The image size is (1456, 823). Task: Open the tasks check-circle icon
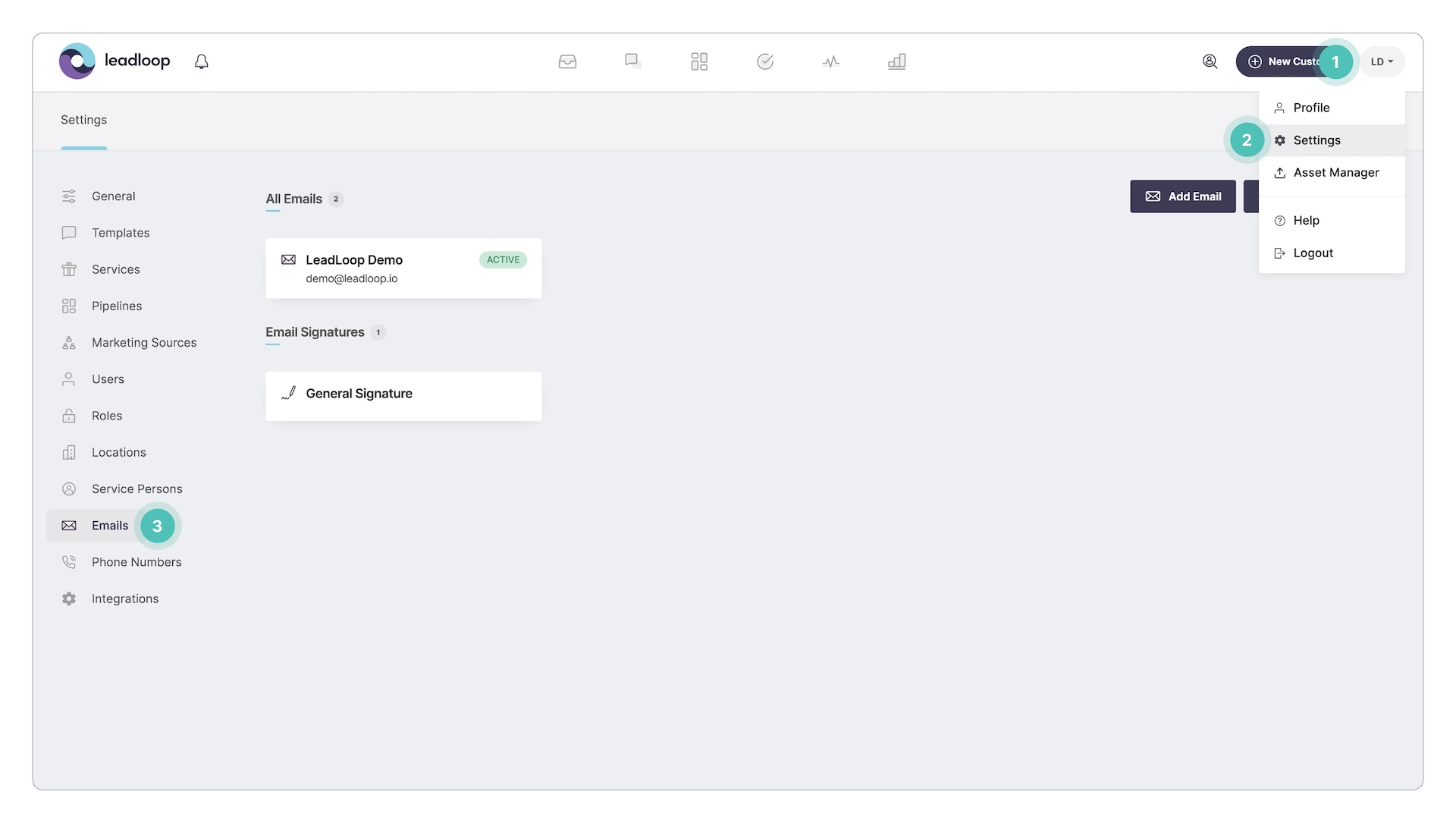[x=765, y=61]
